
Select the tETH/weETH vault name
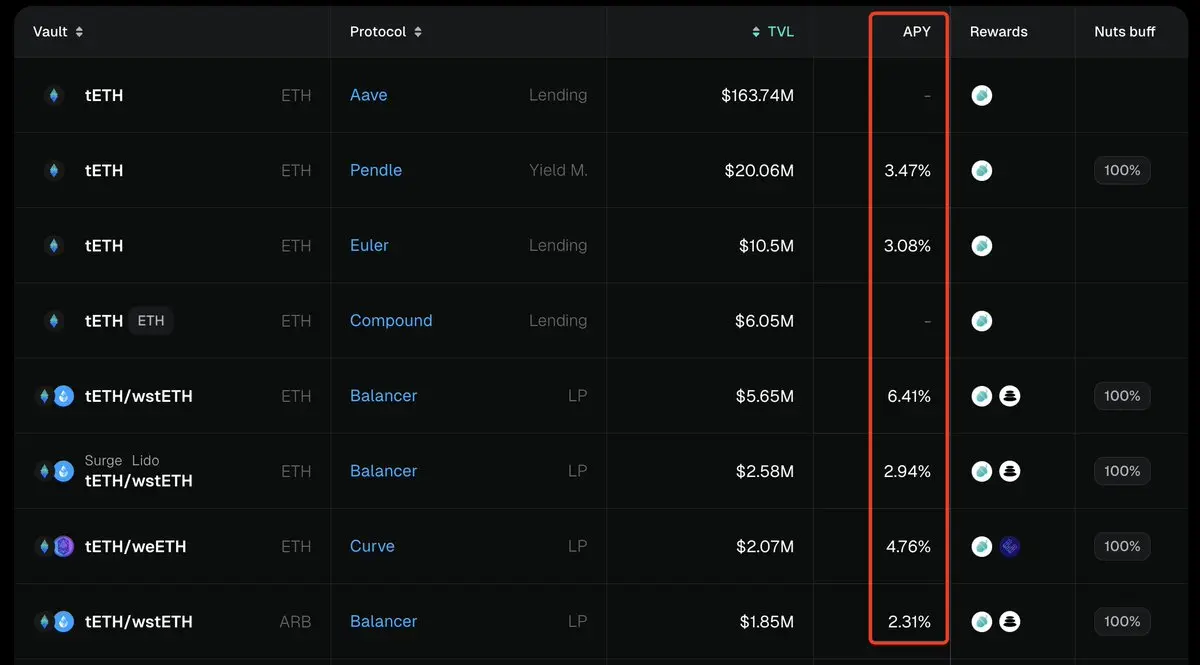pyautogui.click(x=136, y=546)
